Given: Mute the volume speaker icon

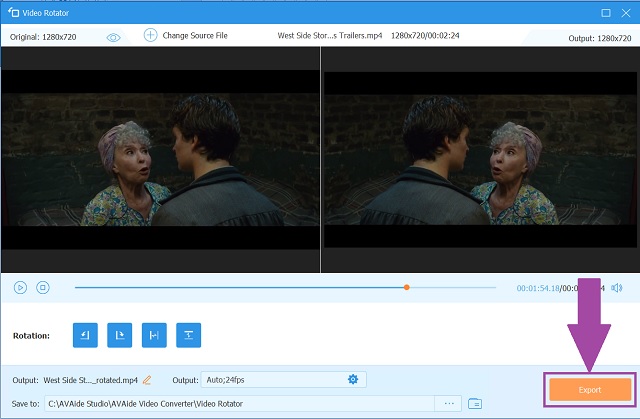Looking at the screenshot, I should pyautogui.click(x=616, y=288).
